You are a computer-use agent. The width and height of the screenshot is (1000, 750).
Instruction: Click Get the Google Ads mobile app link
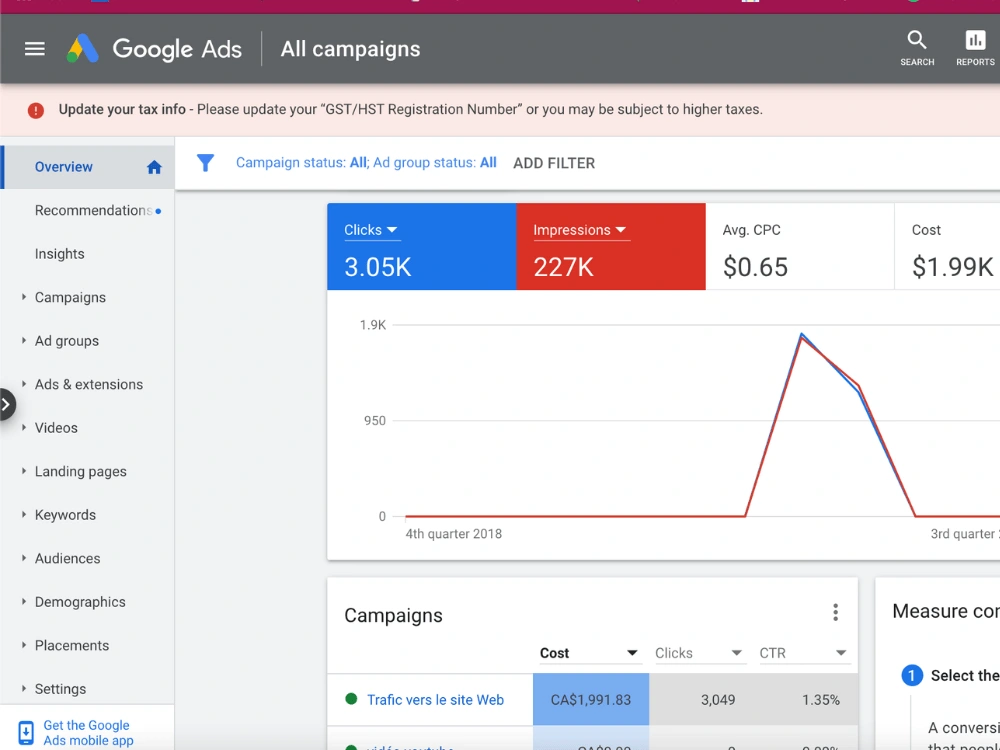88,733
